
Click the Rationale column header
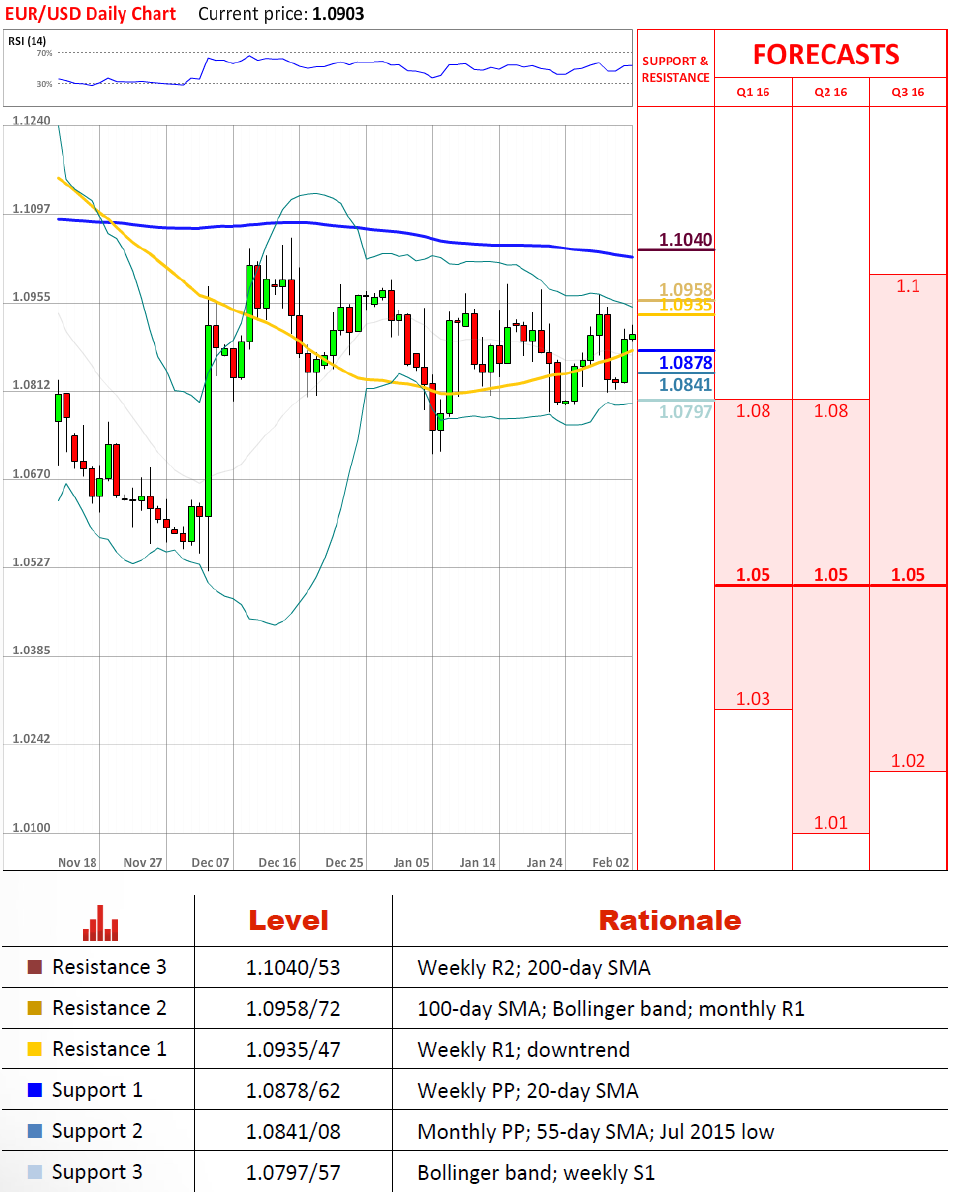669,920
